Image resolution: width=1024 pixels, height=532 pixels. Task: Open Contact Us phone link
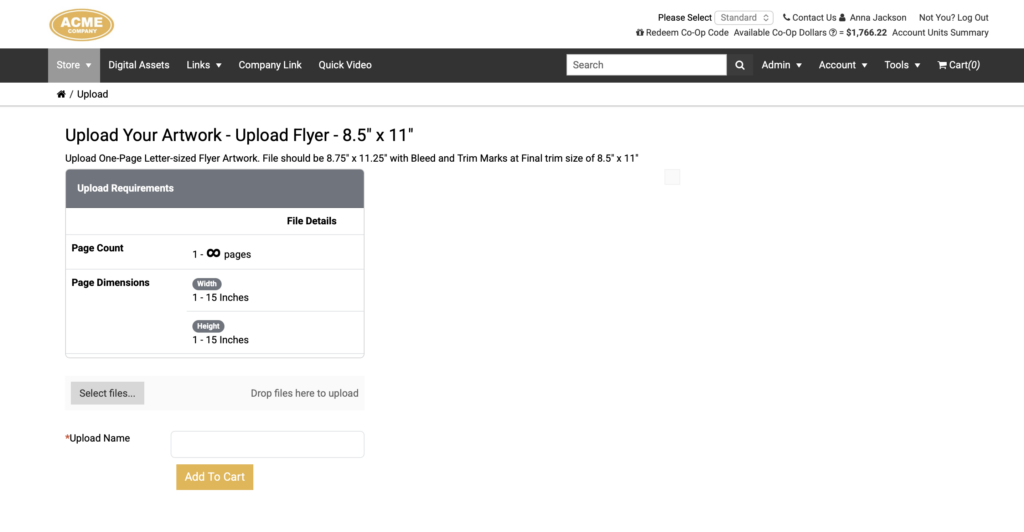(809, 18)
